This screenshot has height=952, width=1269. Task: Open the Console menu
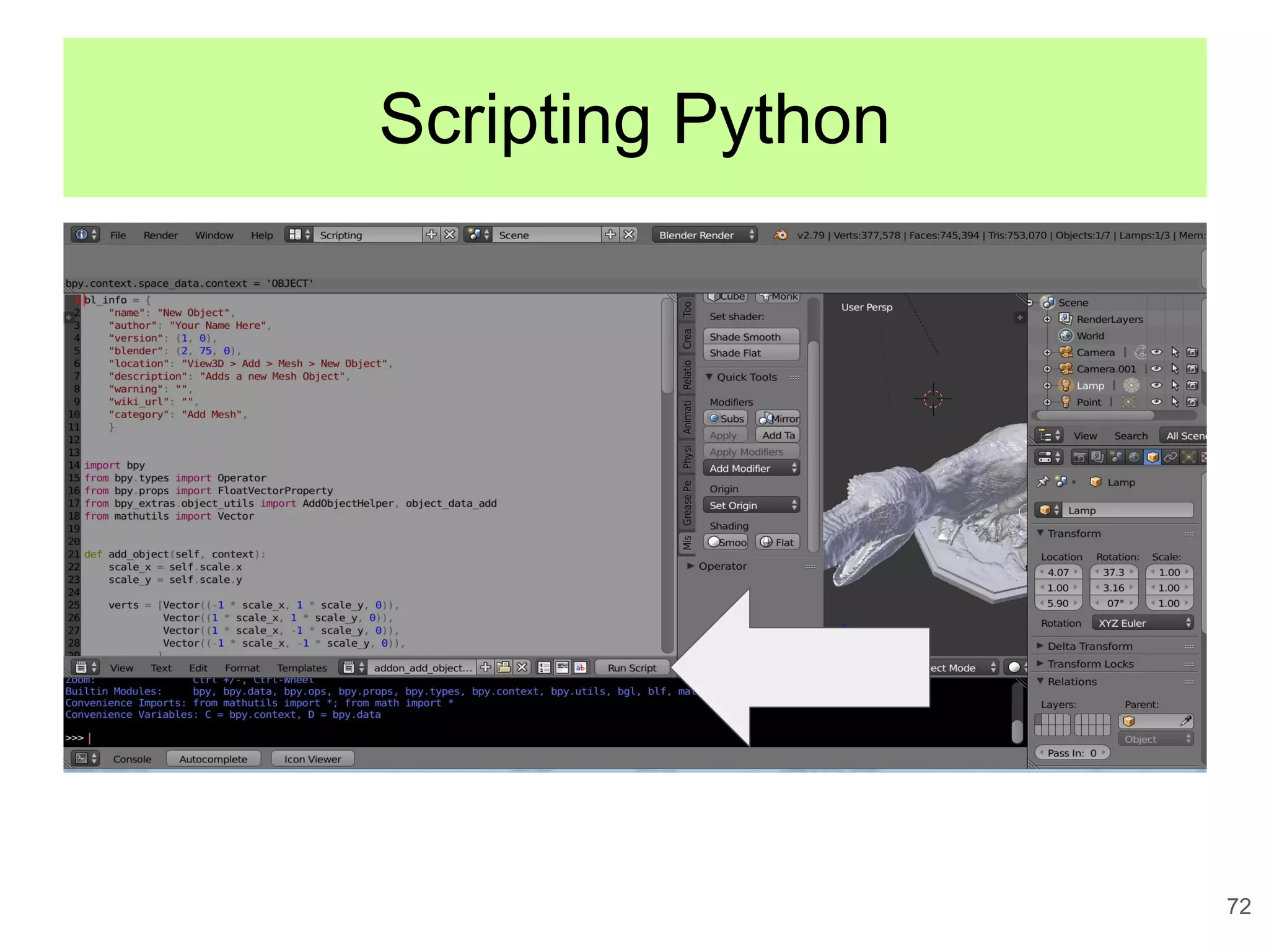tap(132, 759)
